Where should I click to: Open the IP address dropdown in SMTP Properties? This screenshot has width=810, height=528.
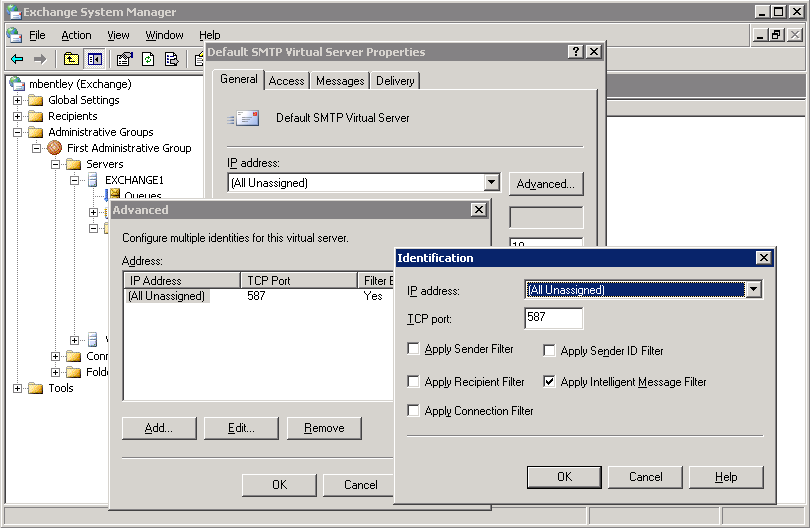tap(492, 182)
